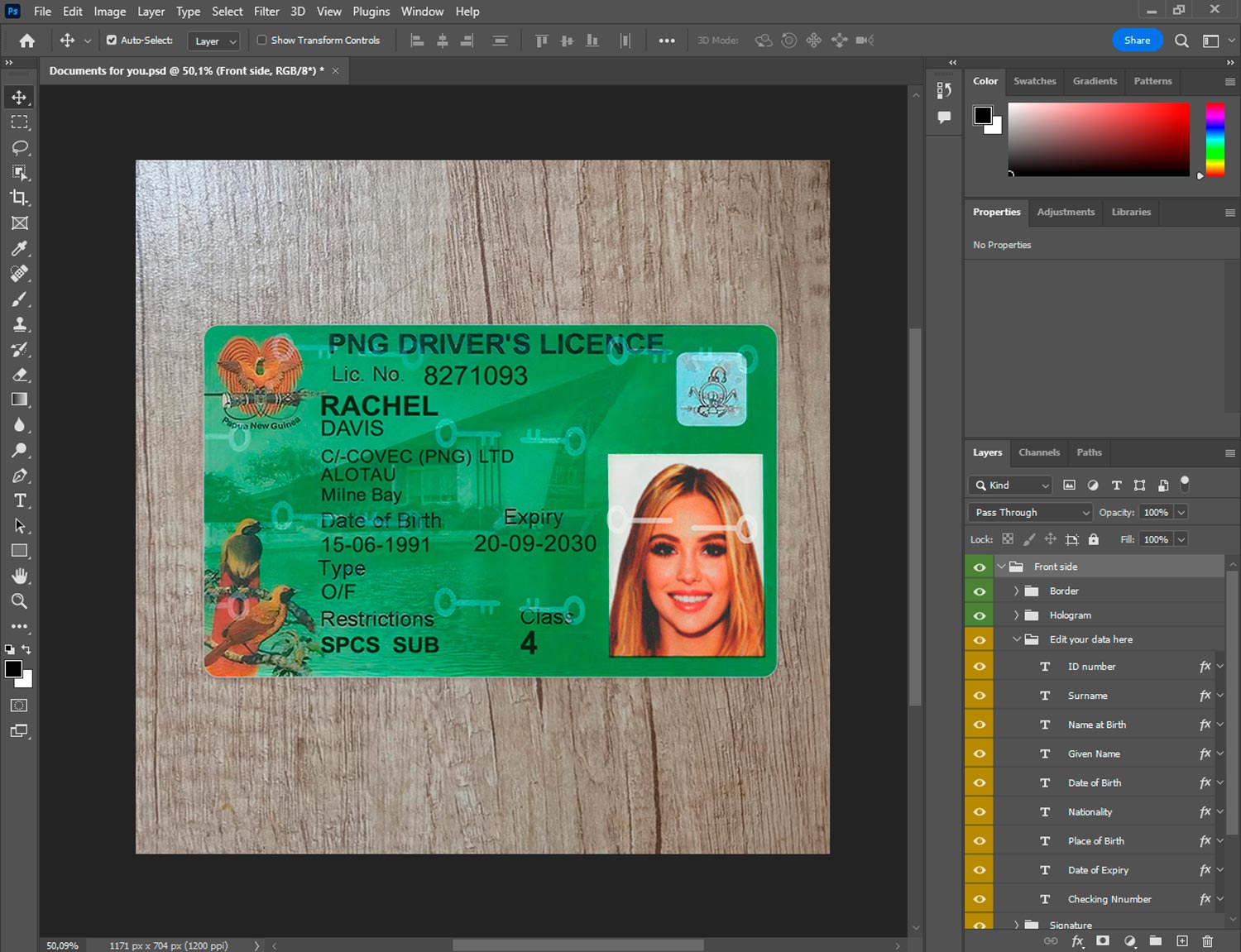Open the Pass Through blend mode dropdown
The width and height of the screenshot is (1241, 952).
1030,513
